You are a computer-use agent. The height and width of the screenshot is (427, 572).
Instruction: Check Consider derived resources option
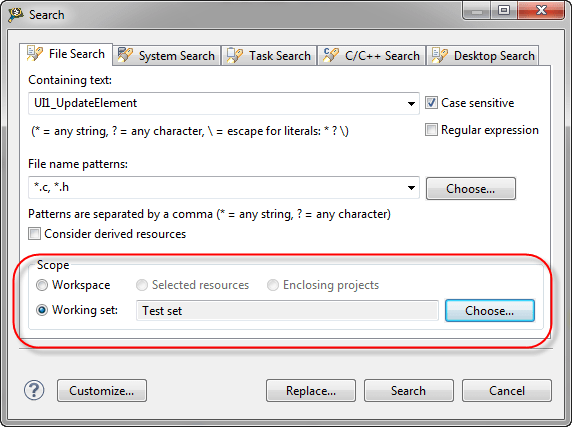(34, 233)
